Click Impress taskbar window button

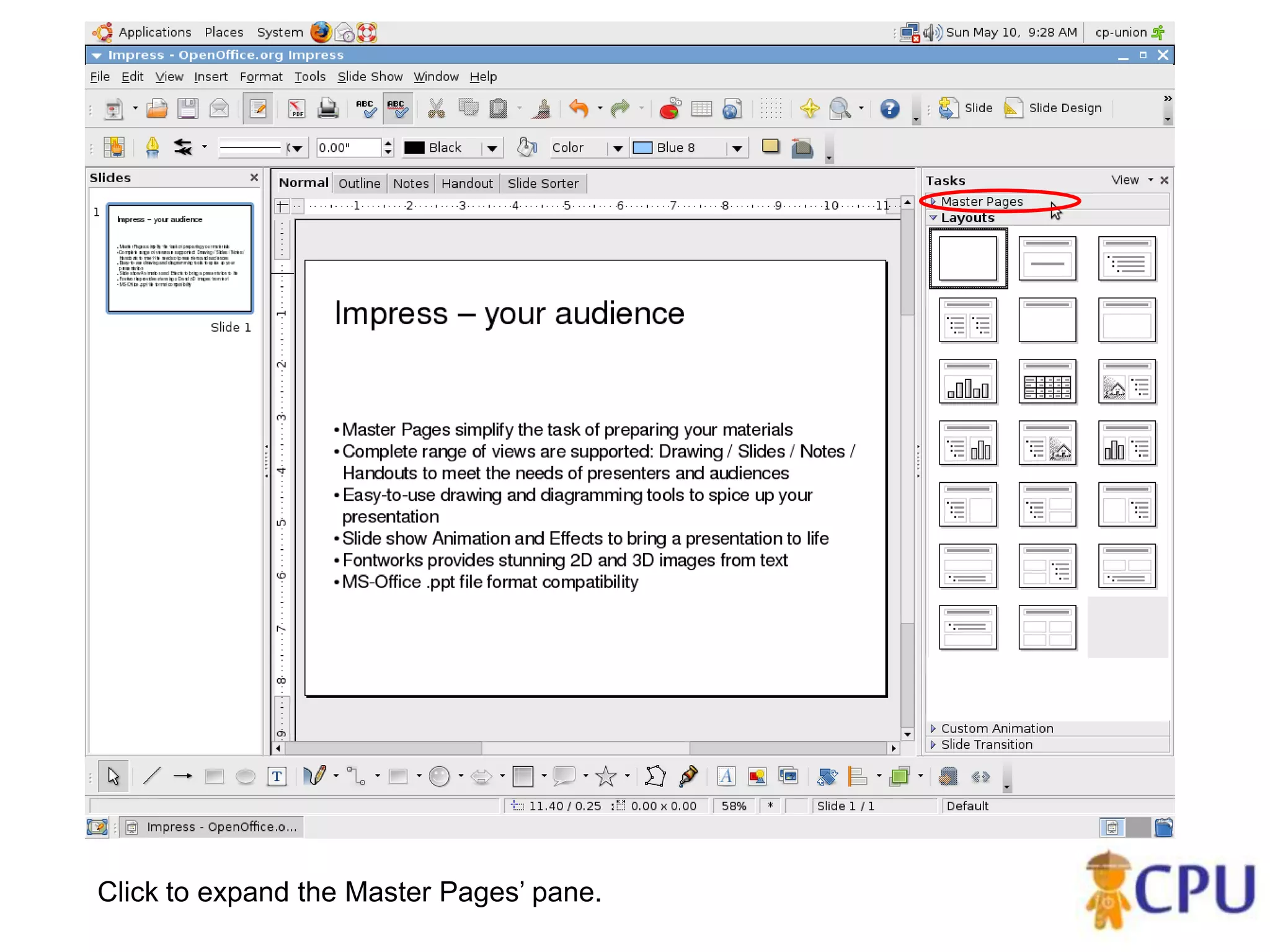[x=211, y=827]
